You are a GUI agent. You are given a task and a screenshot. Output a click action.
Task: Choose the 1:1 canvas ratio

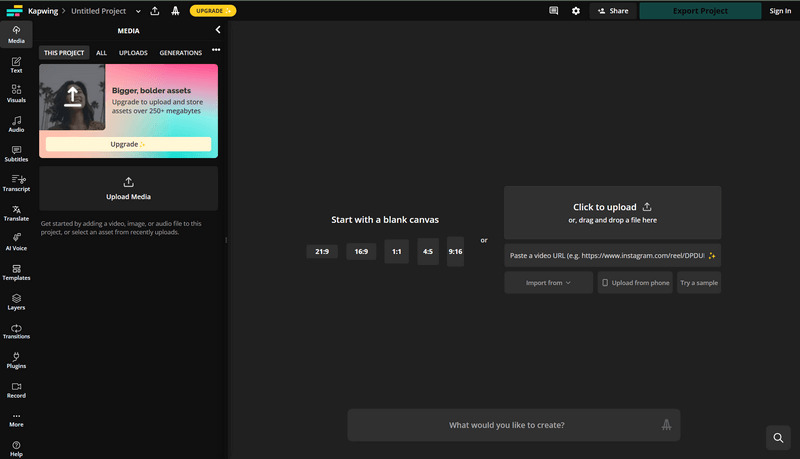pyautogui.click(x=396, y=252)
